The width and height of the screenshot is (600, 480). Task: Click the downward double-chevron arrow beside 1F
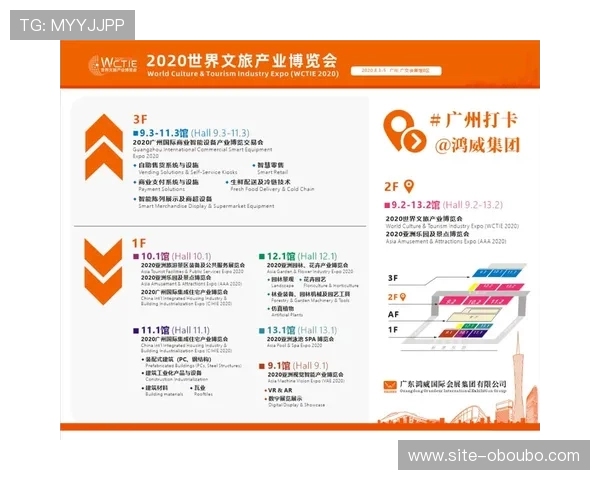point(103,271)
